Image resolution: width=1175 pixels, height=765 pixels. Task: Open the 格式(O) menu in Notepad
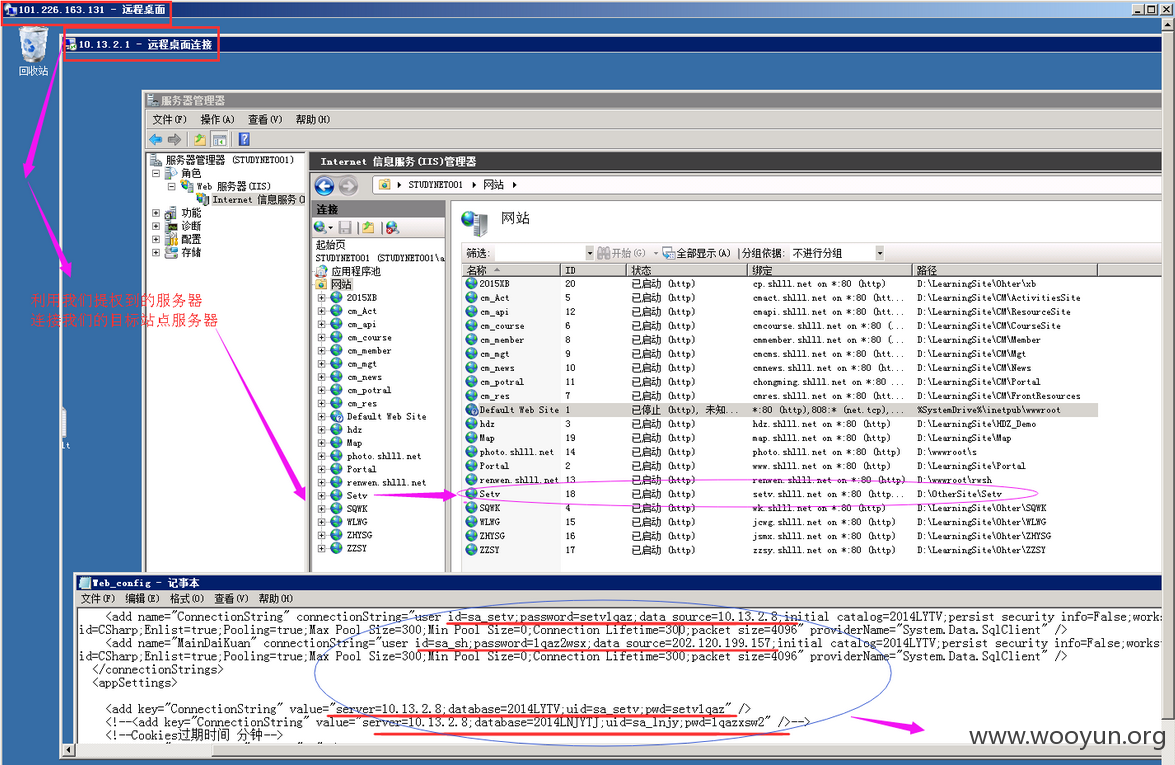(187, 599)
